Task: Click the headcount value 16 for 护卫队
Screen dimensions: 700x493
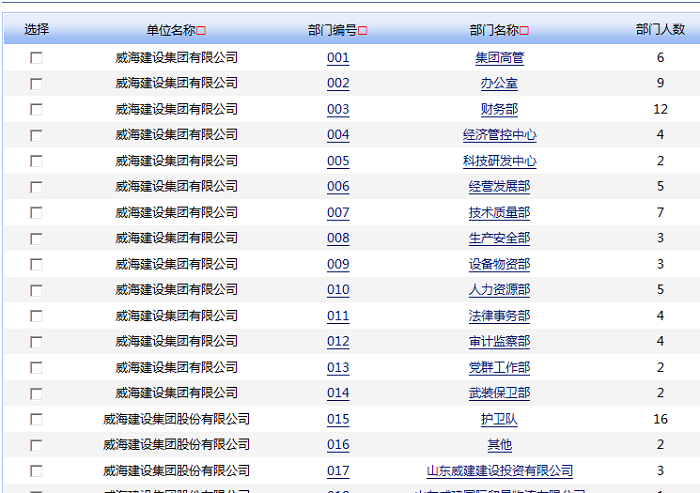Action: click(x=660, y=419)
